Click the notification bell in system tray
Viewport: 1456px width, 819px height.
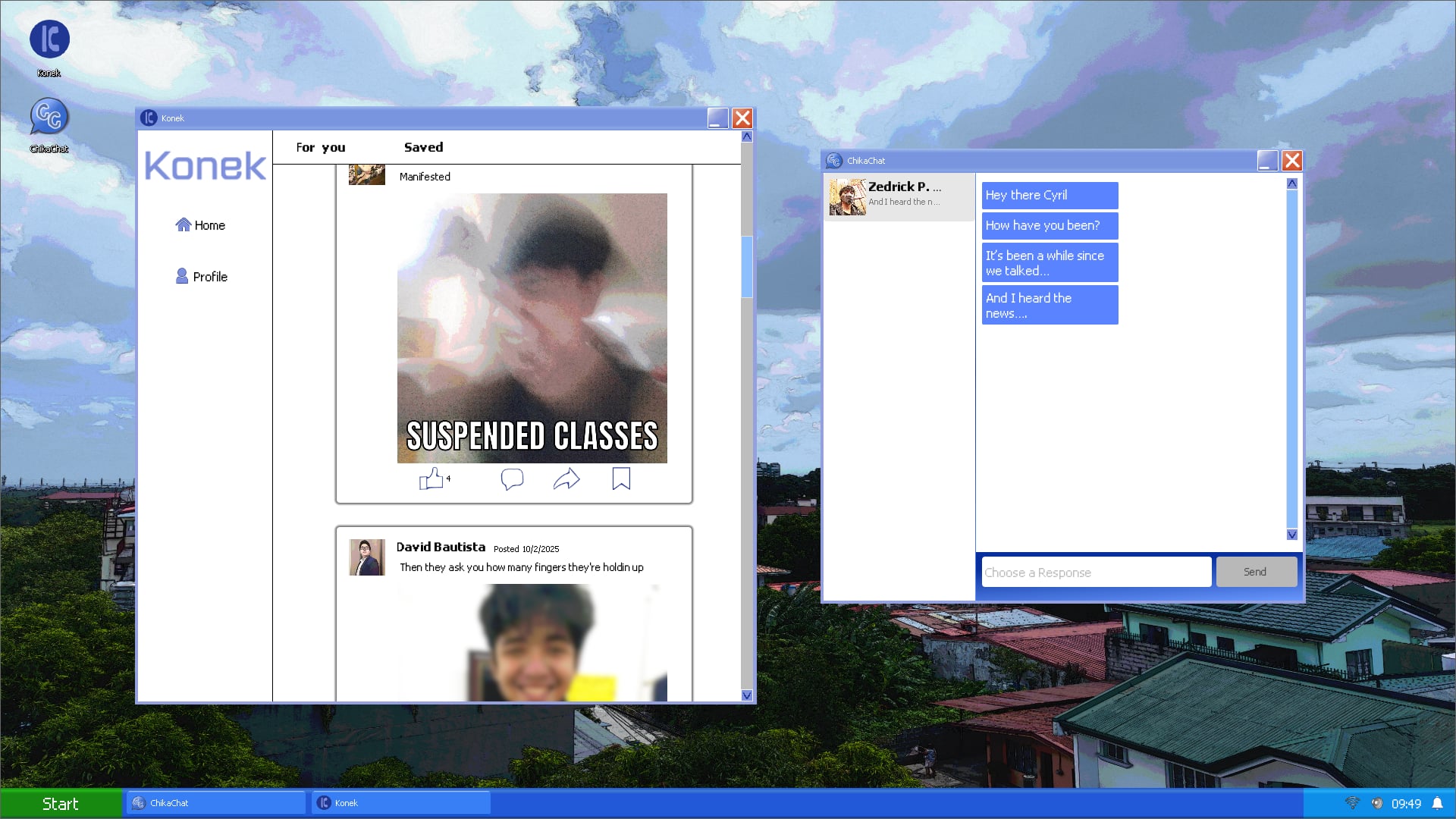[x=1437, y=803]
